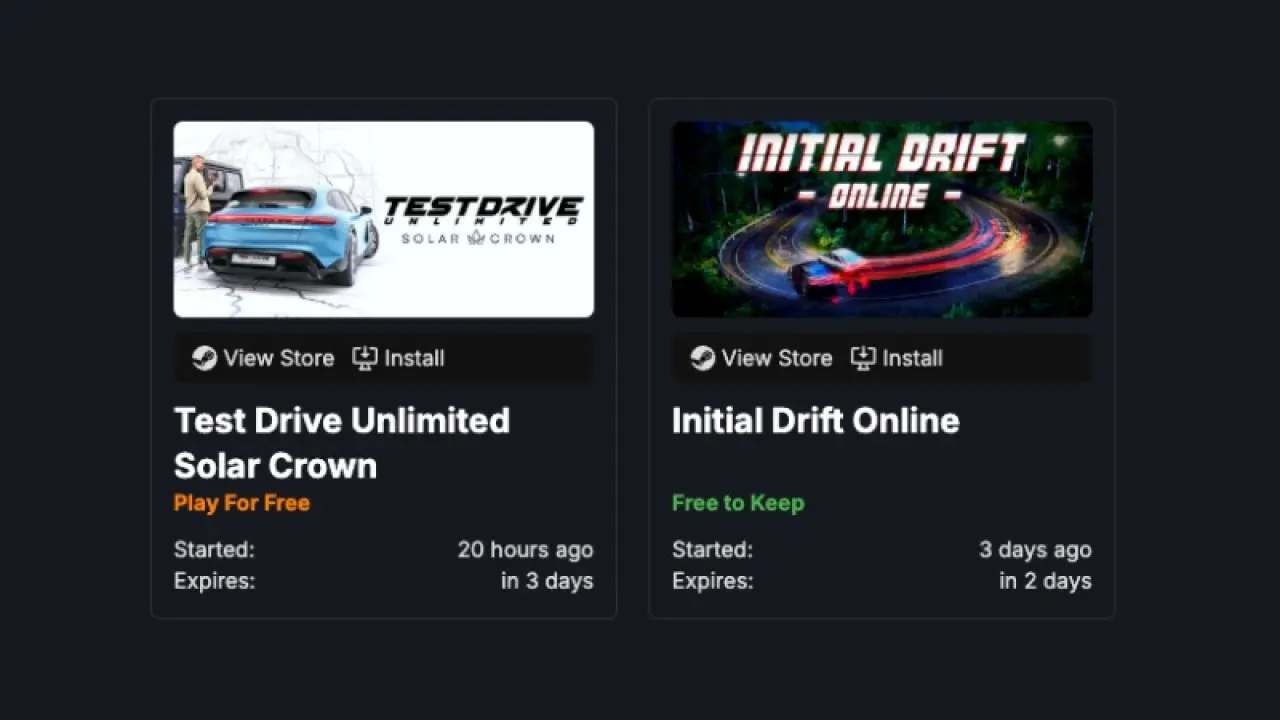Screen dimensions: 1280x720
Task: Click the install download icon for Test Drive
Action: coord(365,358)
